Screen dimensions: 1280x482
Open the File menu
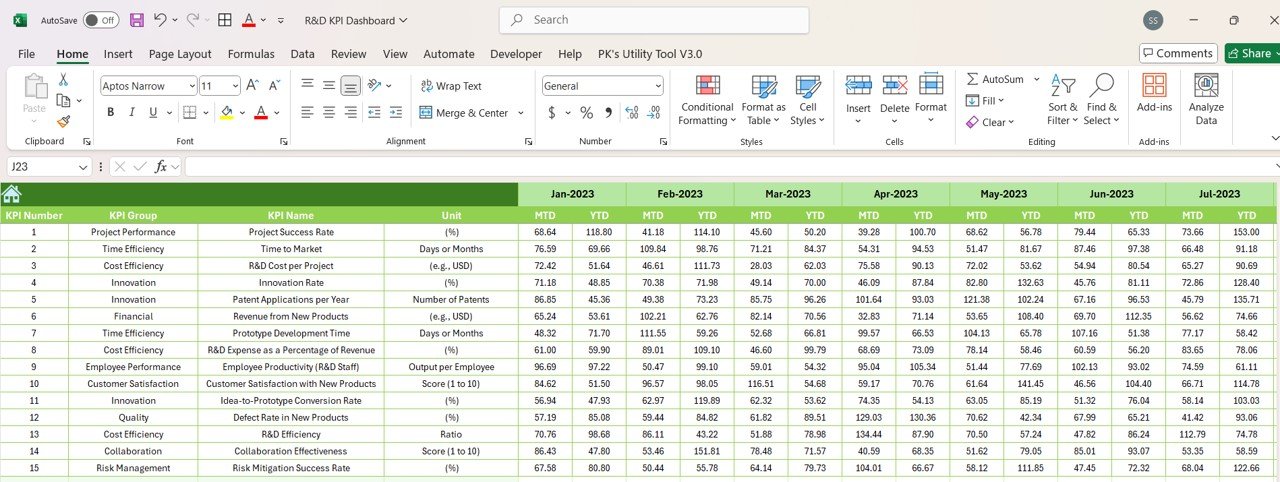[26, 54]
